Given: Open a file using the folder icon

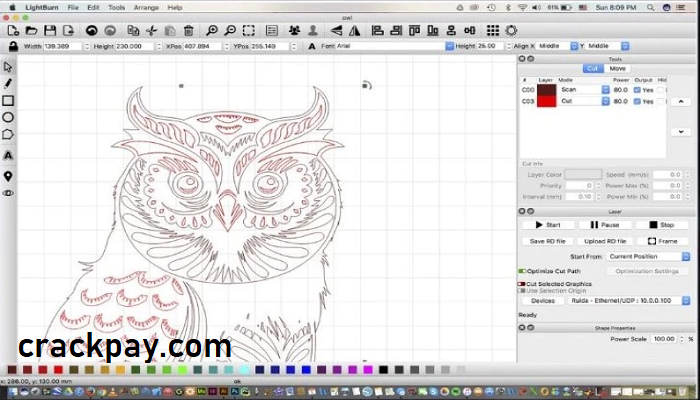Looking at the screenshot, I should [x=31, y=30].
